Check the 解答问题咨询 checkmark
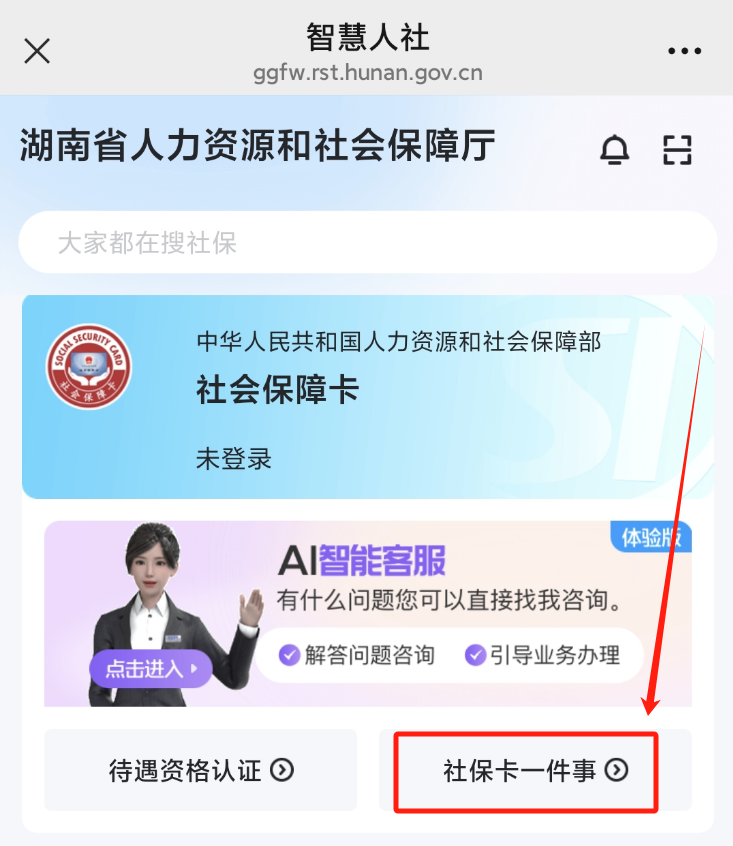 click(290, 655)
